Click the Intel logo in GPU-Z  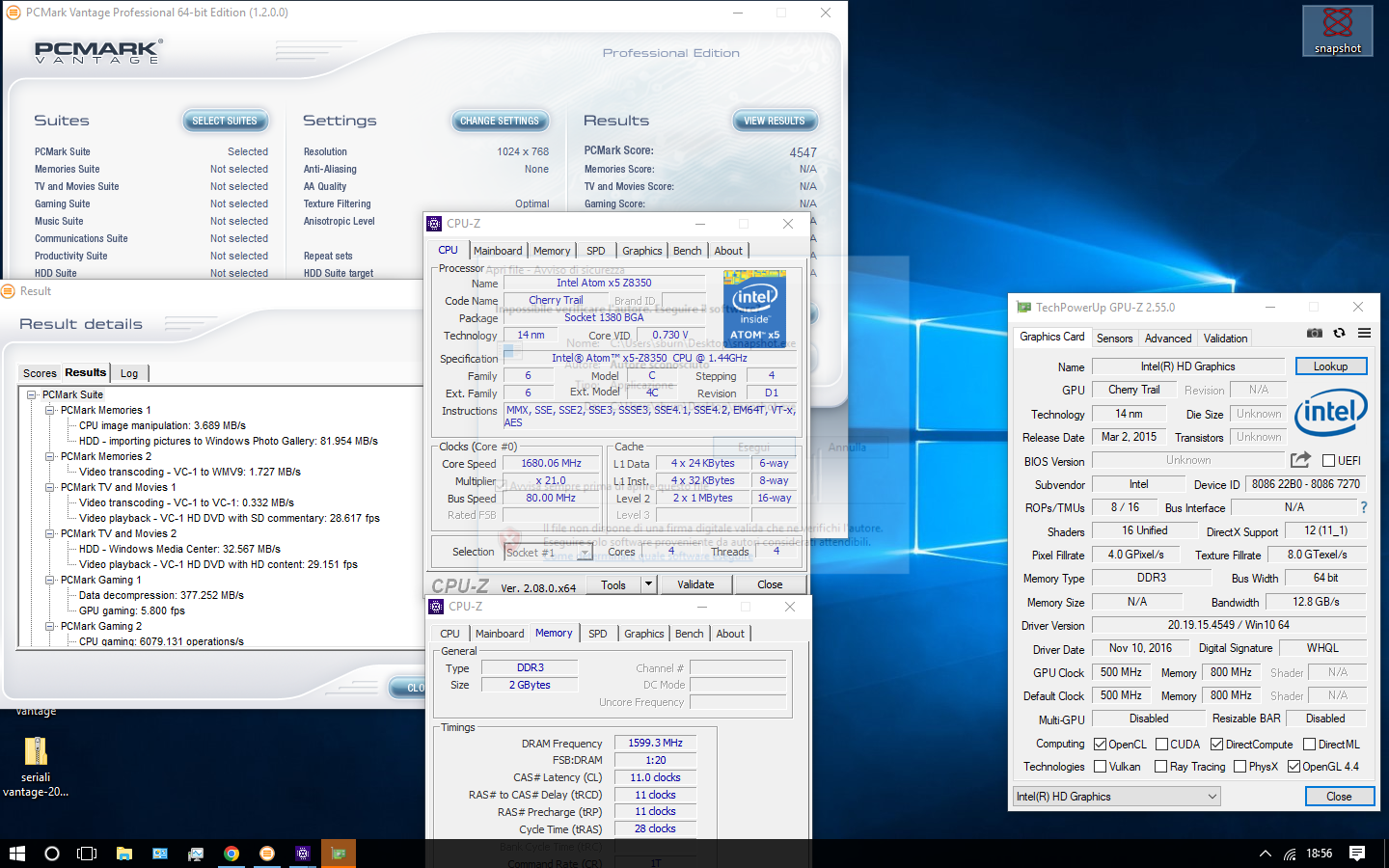pyautogui.click(x=1330, y=413)
